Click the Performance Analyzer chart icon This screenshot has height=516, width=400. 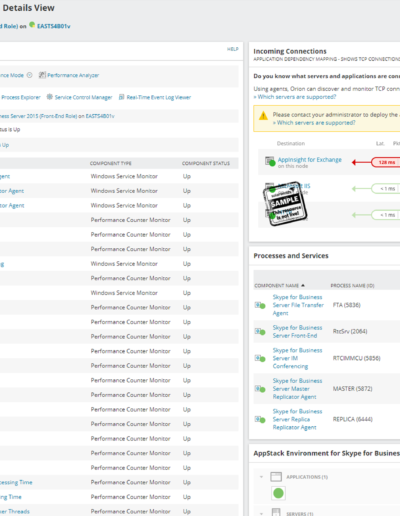pyautogui.click(x=42, y=75)
